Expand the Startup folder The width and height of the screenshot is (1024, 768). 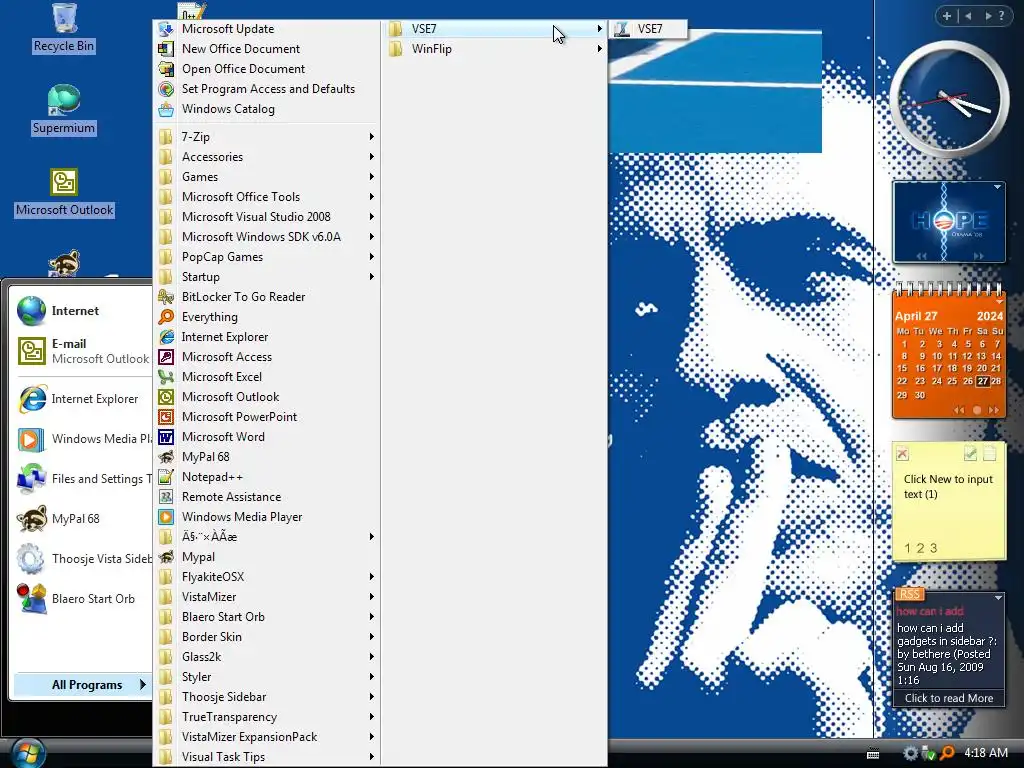point(267,277)
